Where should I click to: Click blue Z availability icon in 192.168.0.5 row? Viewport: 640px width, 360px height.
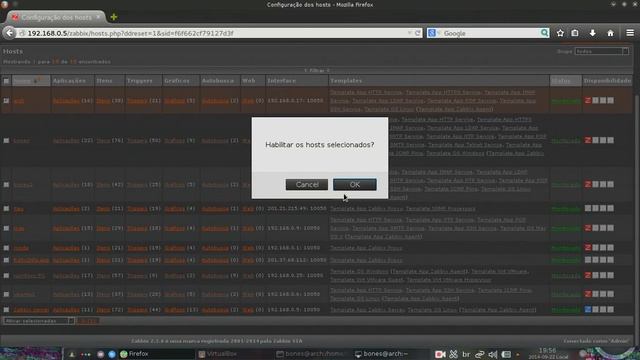pyautogui.click(x=588, y=309)
